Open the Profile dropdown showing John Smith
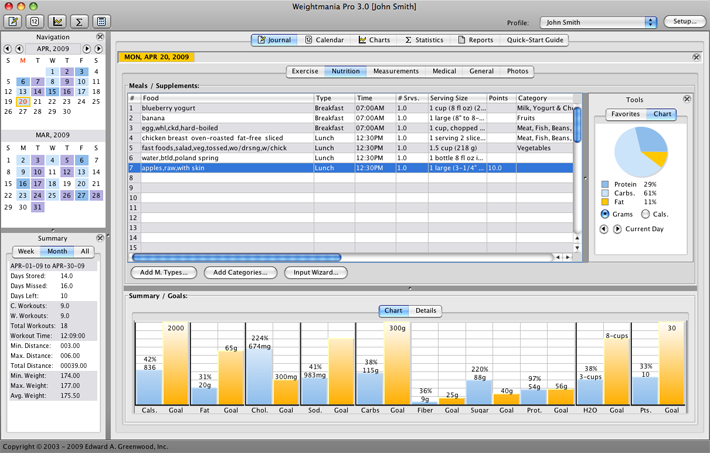Viewport: 710px width, 453px height. click(598, 22)
